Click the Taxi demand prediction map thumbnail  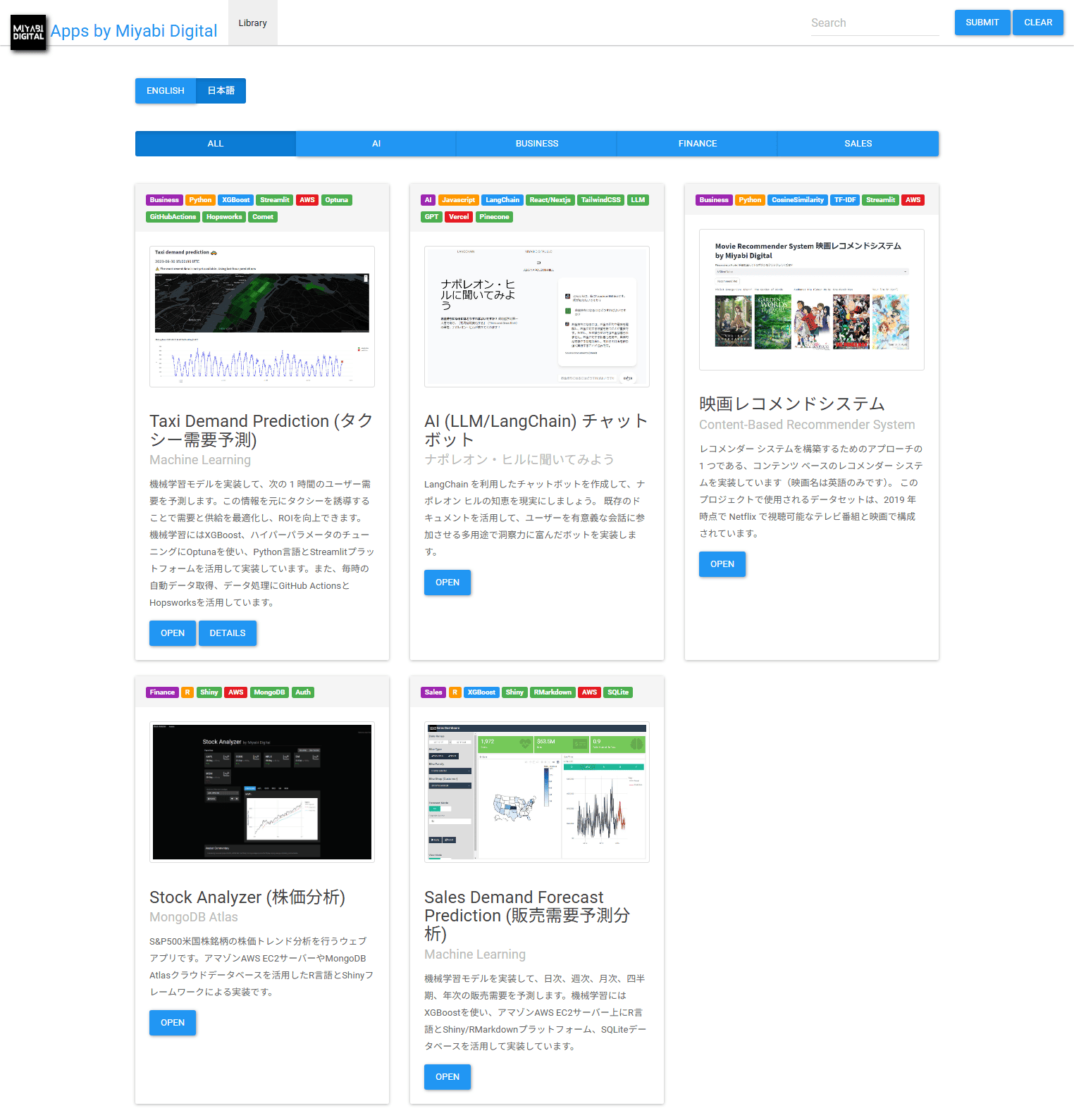[261, 316]
